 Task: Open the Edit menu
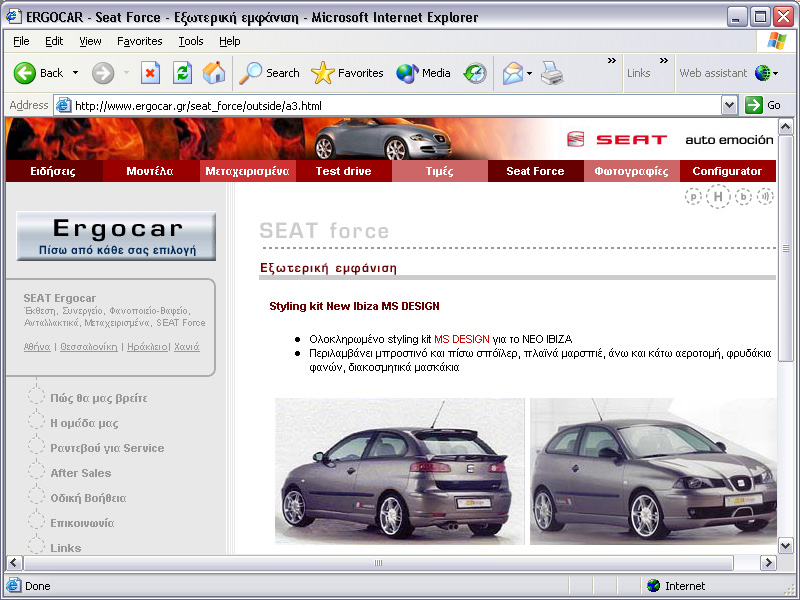pyautogui.click(x=54, y=41)
